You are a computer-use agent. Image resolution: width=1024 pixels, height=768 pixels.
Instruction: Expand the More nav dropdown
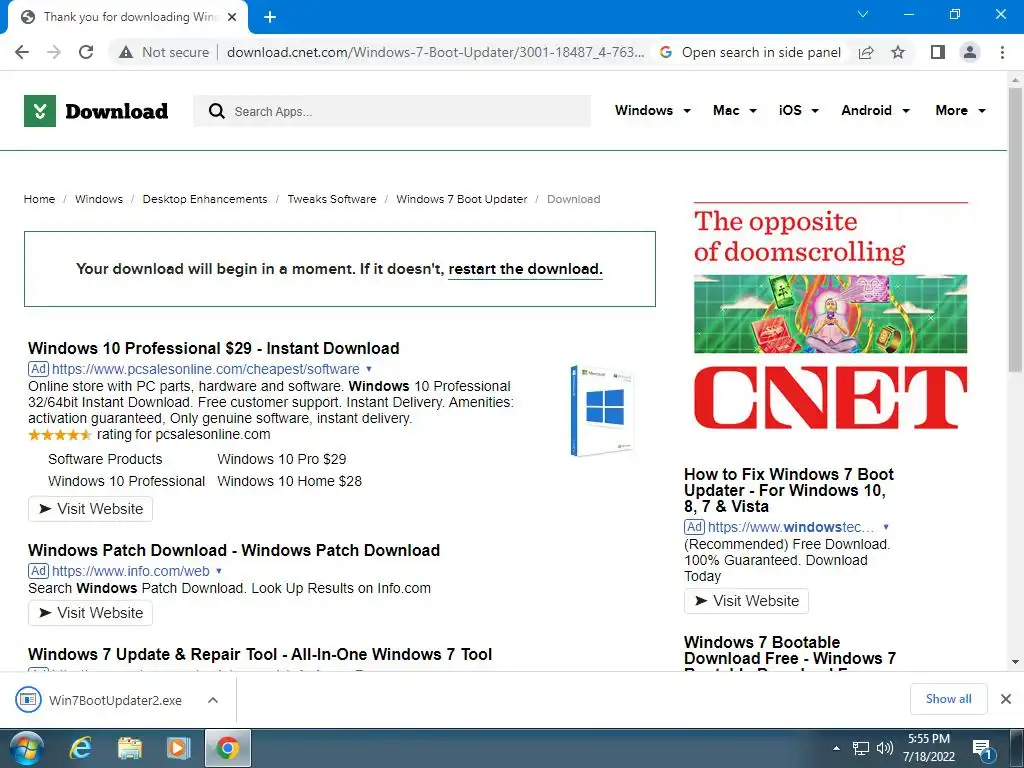click(960, 110)
